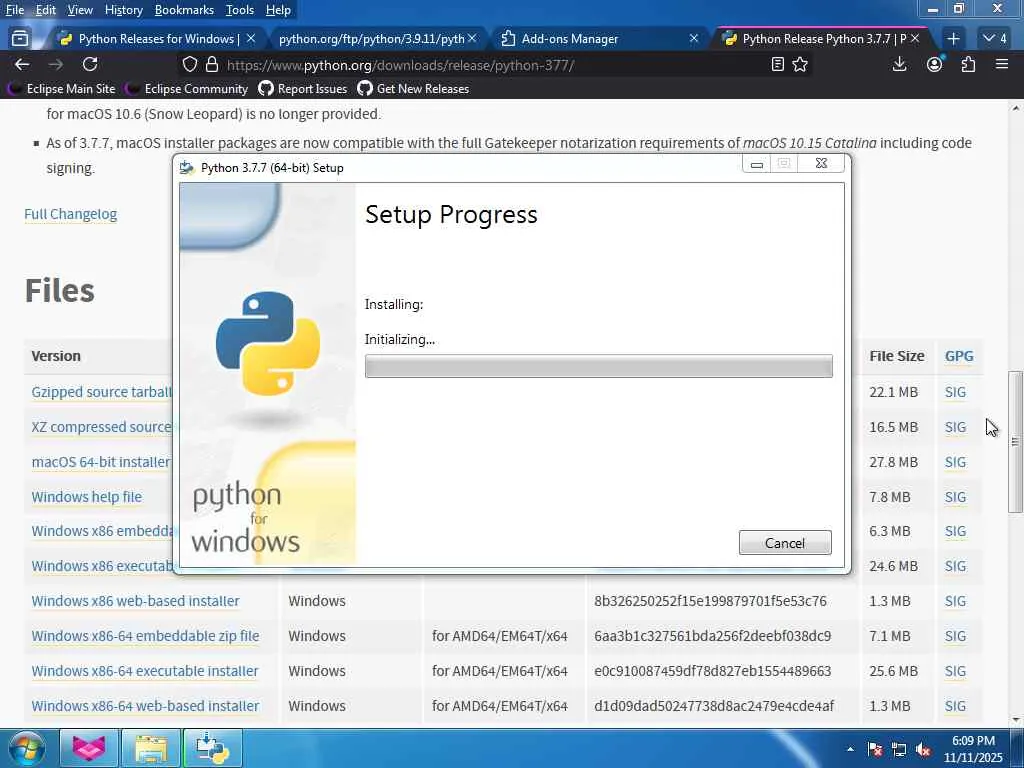Download Windows help file
The height and width of the screenshot is (768, 1024).
click(x=86, y=496)
